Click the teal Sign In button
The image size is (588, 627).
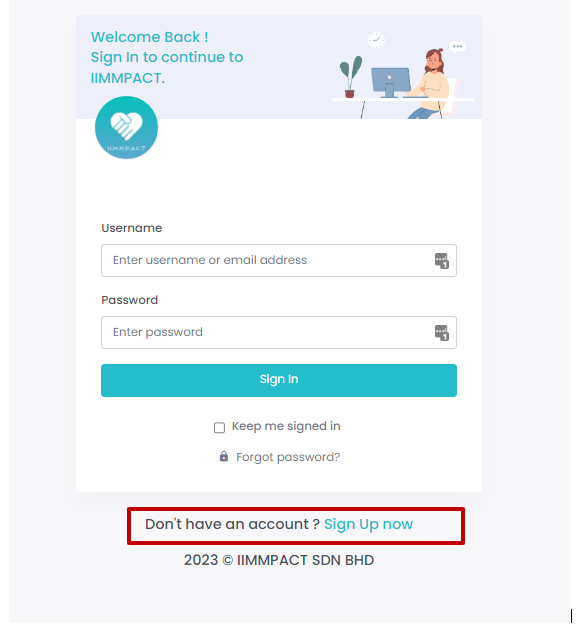(279, 380)
